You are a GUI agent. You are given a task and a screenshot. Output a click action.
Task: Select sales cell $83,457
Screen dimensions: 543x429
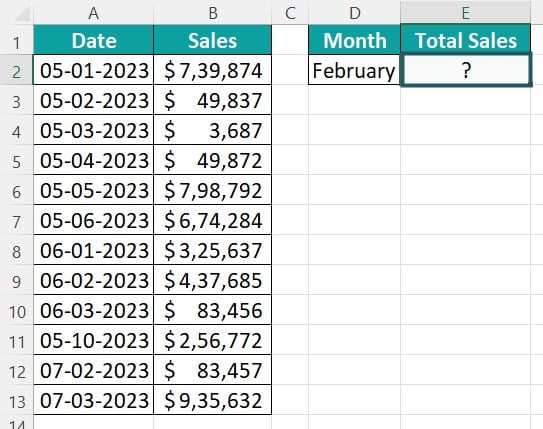tap(213, 369)
